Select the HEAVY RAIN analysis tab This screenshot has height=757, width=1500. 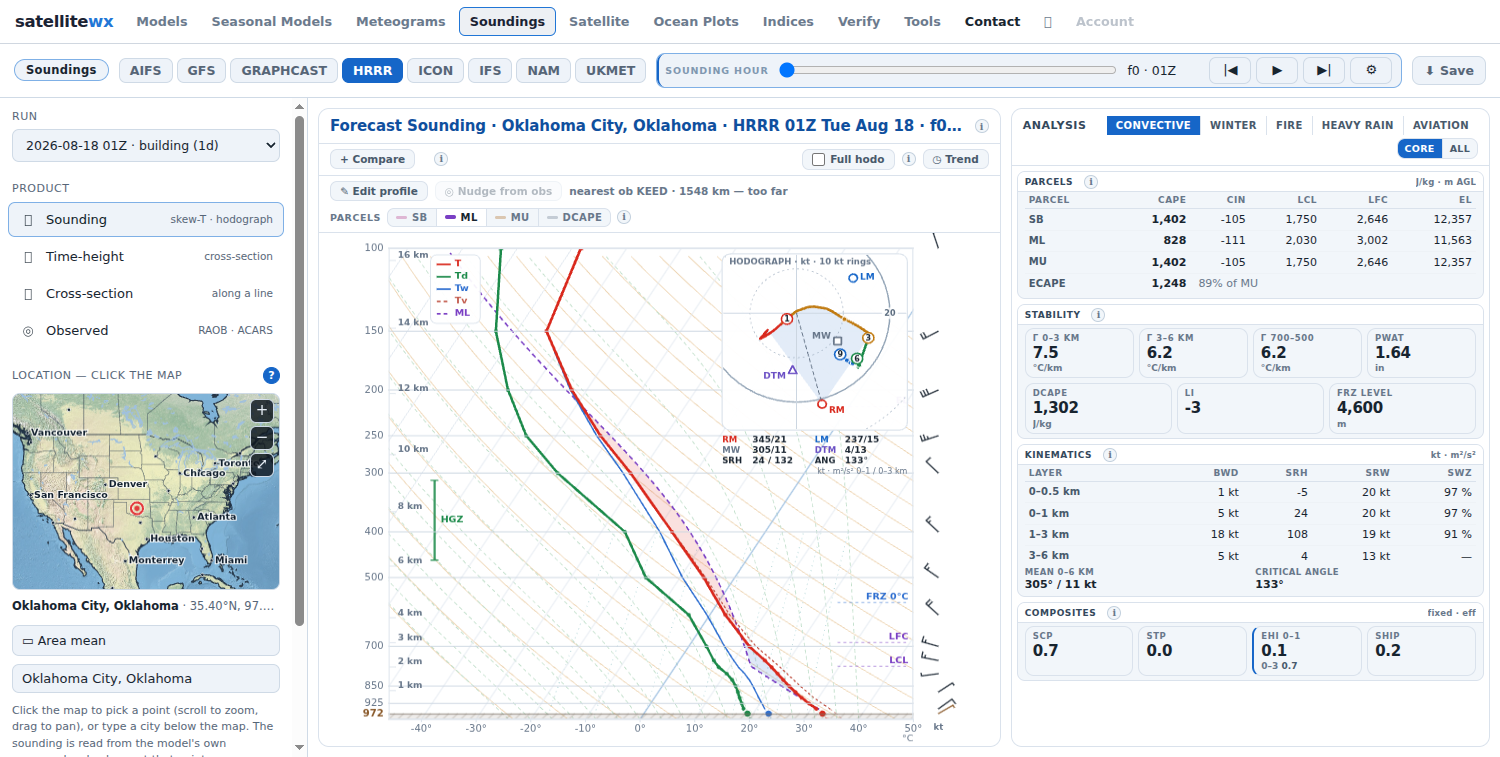[1357, 125]
